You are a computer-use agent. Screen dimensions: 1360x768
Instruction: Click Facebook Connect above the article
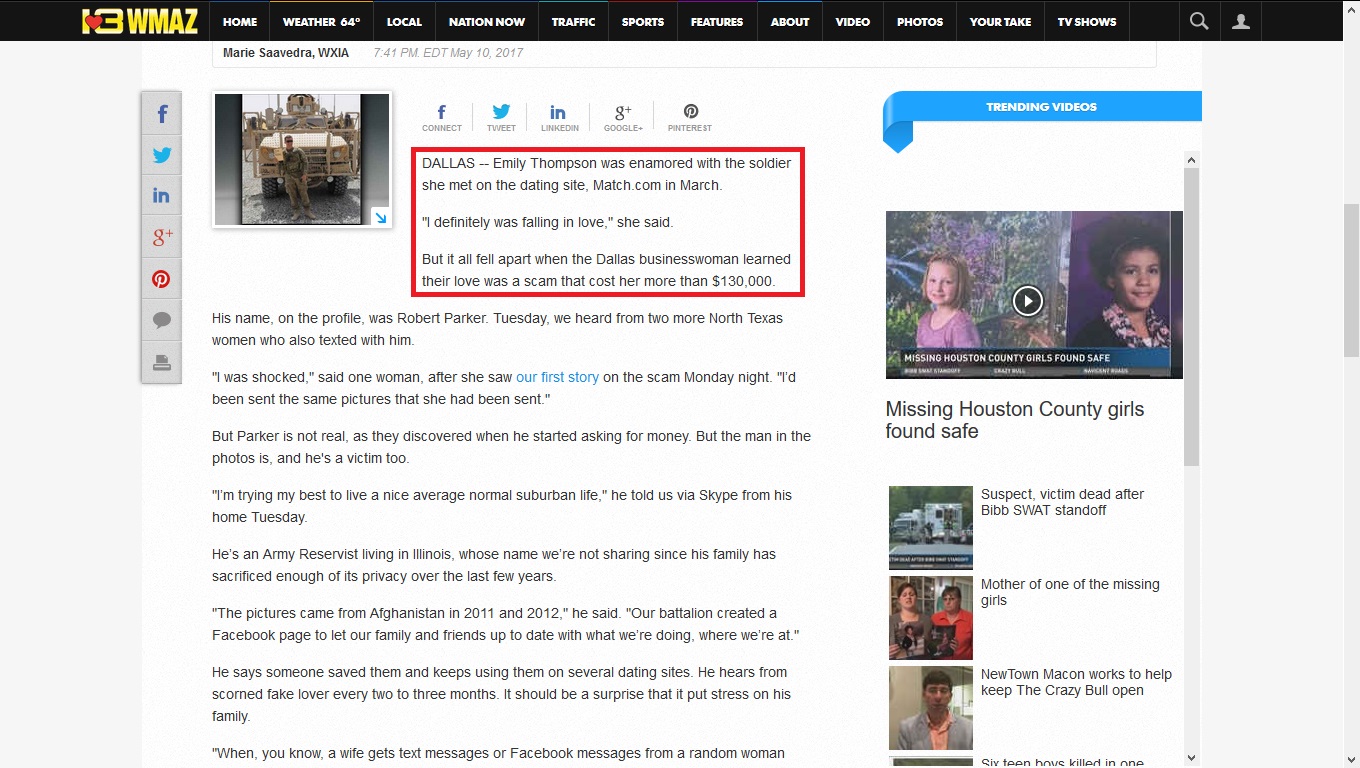[441, 117]
